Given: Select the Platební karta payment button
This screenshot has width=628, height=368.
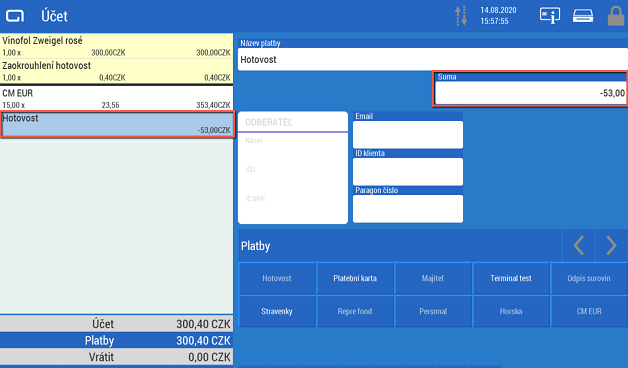Looking at the screenshot, I should [355, 278].
